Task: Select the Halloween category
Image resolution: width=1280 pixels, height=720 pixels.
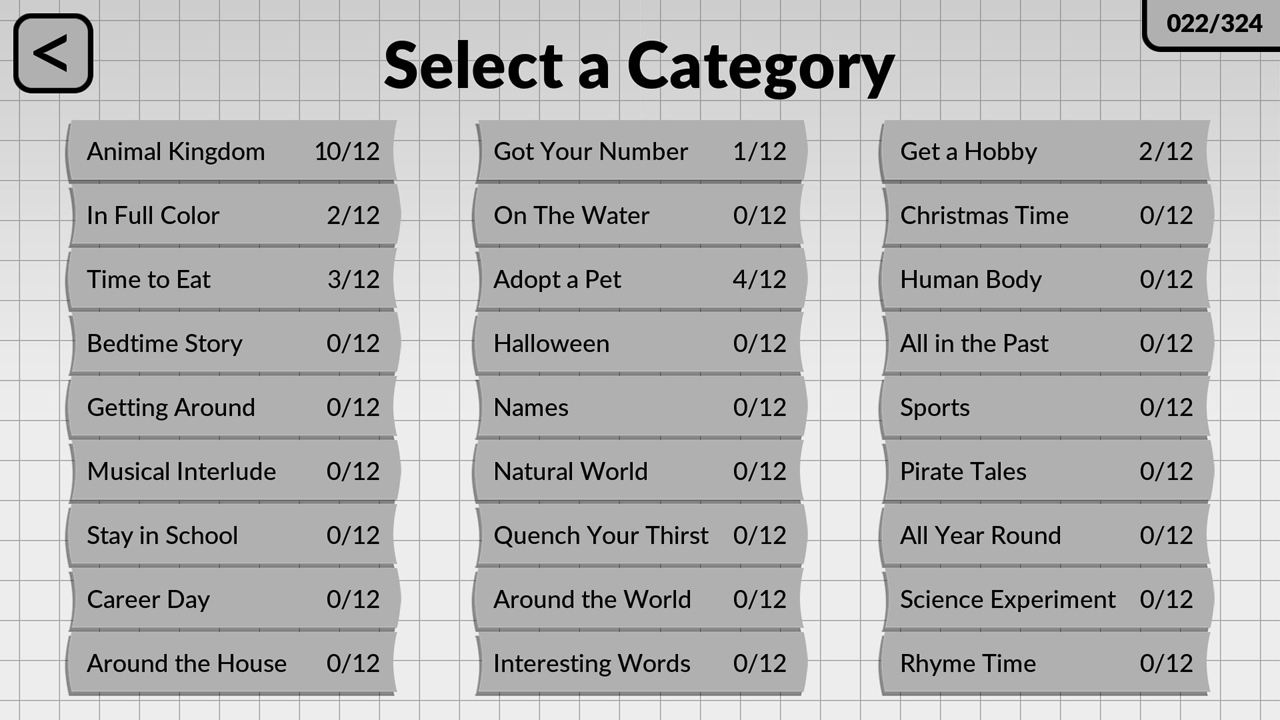Action: tap(639, 344)
